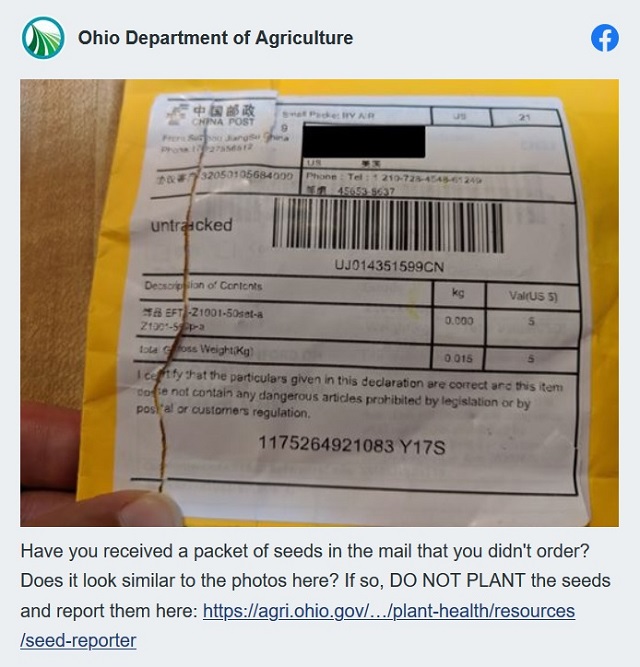Click the Phone Tel number line
This screenshot has width=640, height=667.
[394, 178]
